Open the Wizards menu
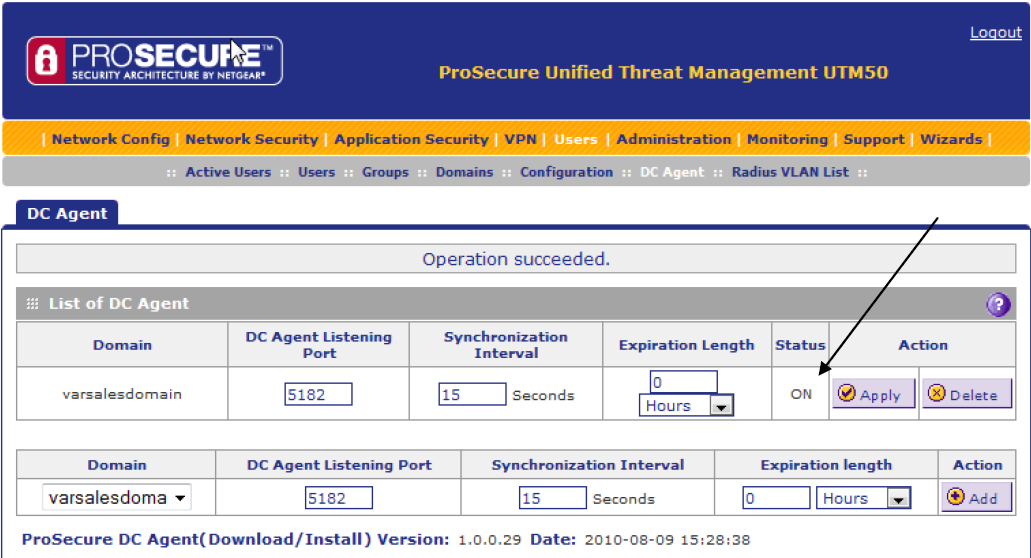 pyautogui.click(x=951, y=139)
